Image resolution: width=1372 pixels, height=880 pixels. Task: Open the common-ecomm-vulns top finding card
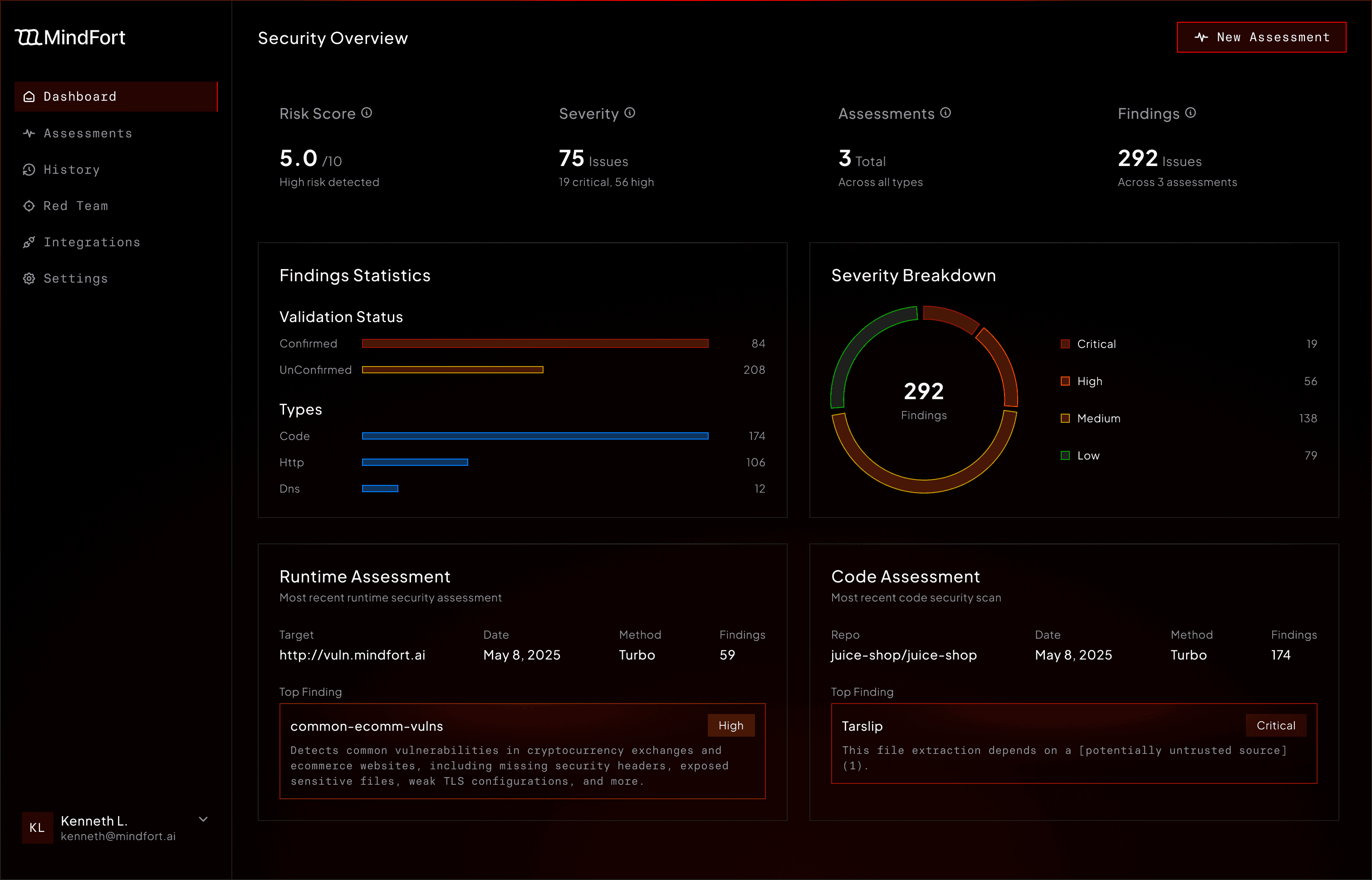[x=522, y=751]
